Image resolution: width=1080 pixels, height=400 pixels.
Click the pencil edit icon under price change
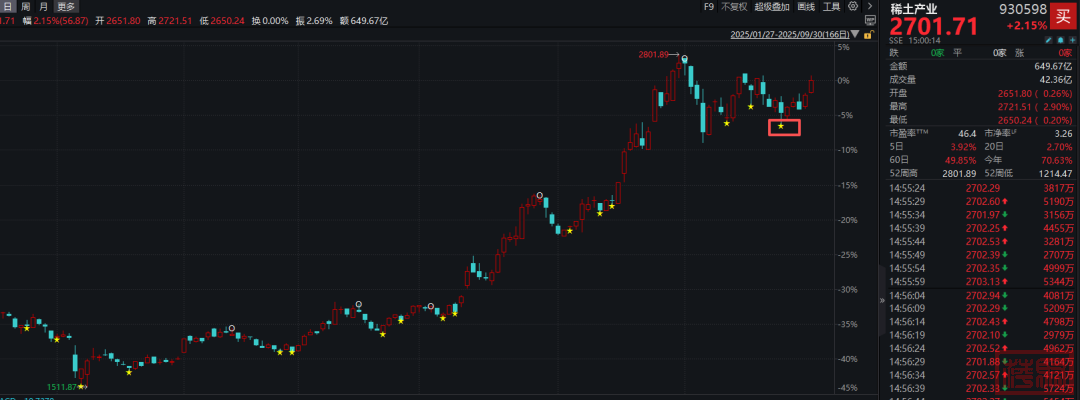[x=1050, y=39]
